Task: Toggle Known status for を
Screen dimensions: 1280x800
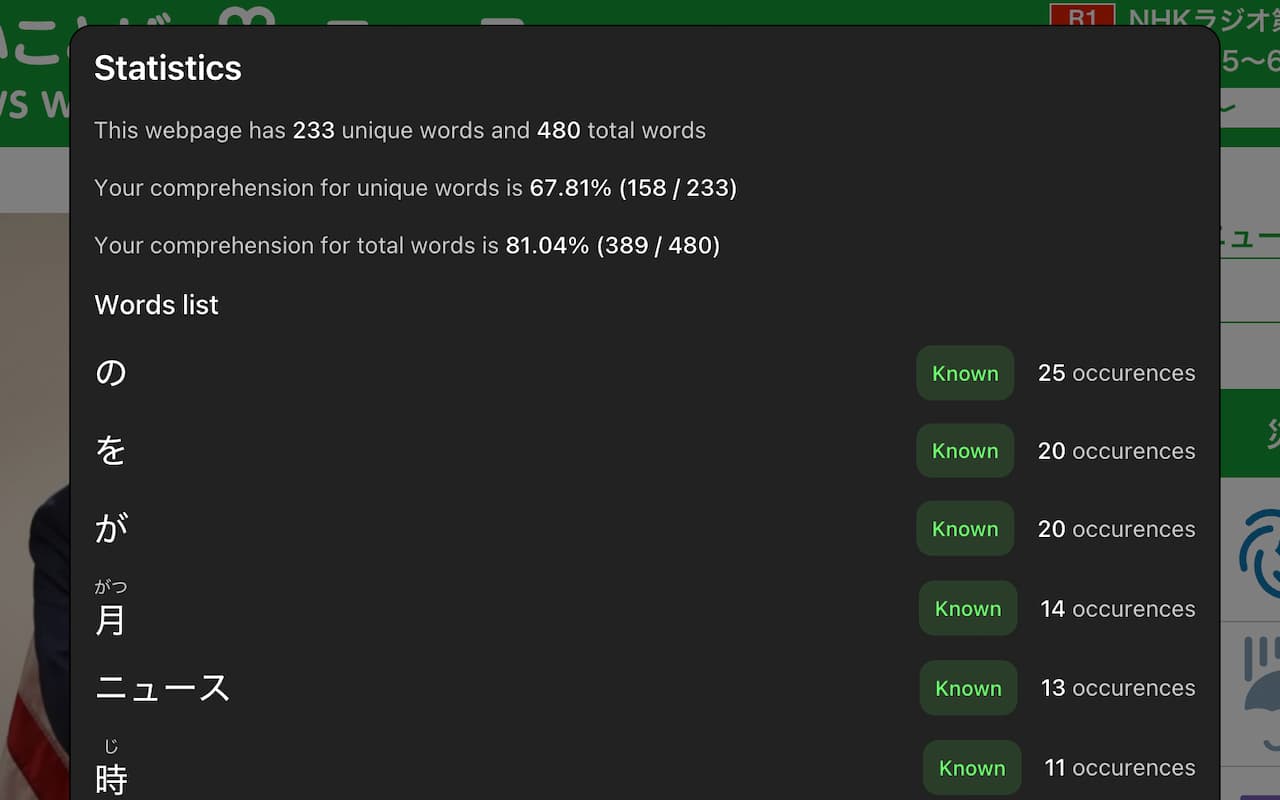Action: tap(965, 451)
